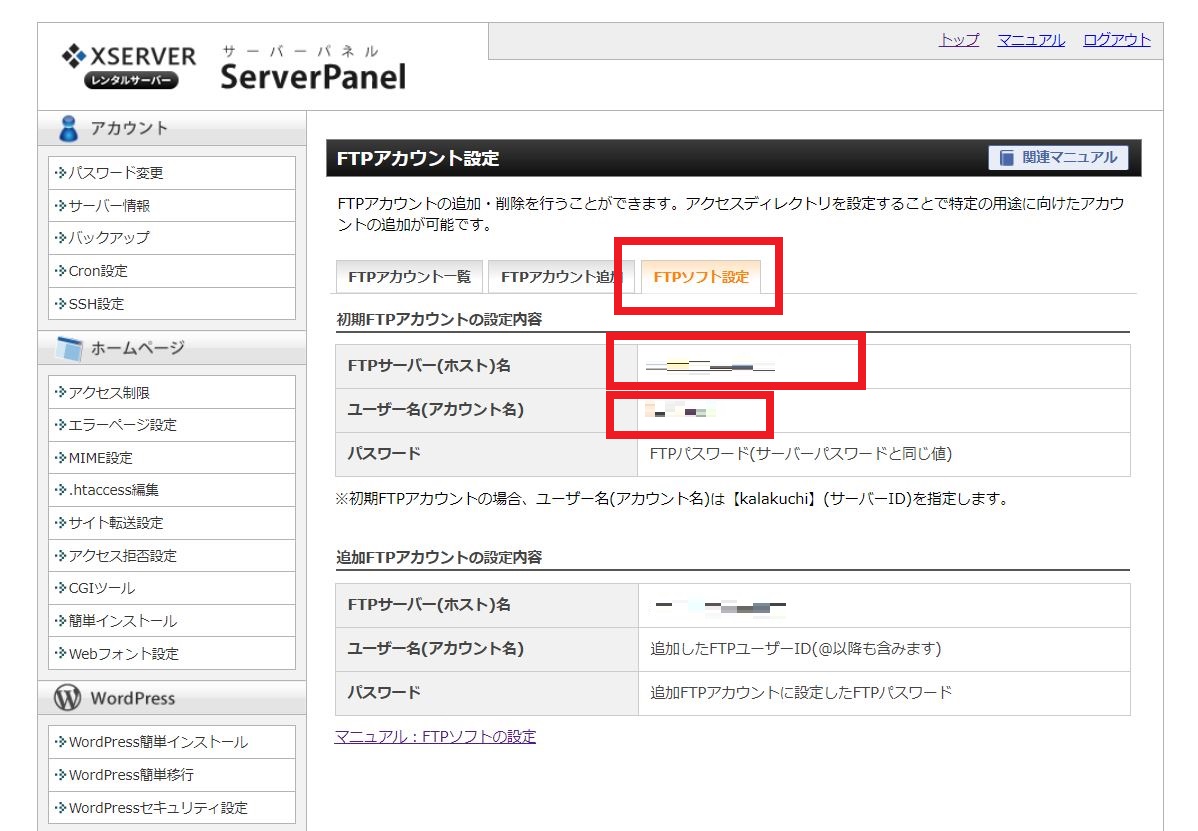Click ログアウト to log out
The height and width of the screenshot is (831, 1198).
click(x=1116, y=40)
